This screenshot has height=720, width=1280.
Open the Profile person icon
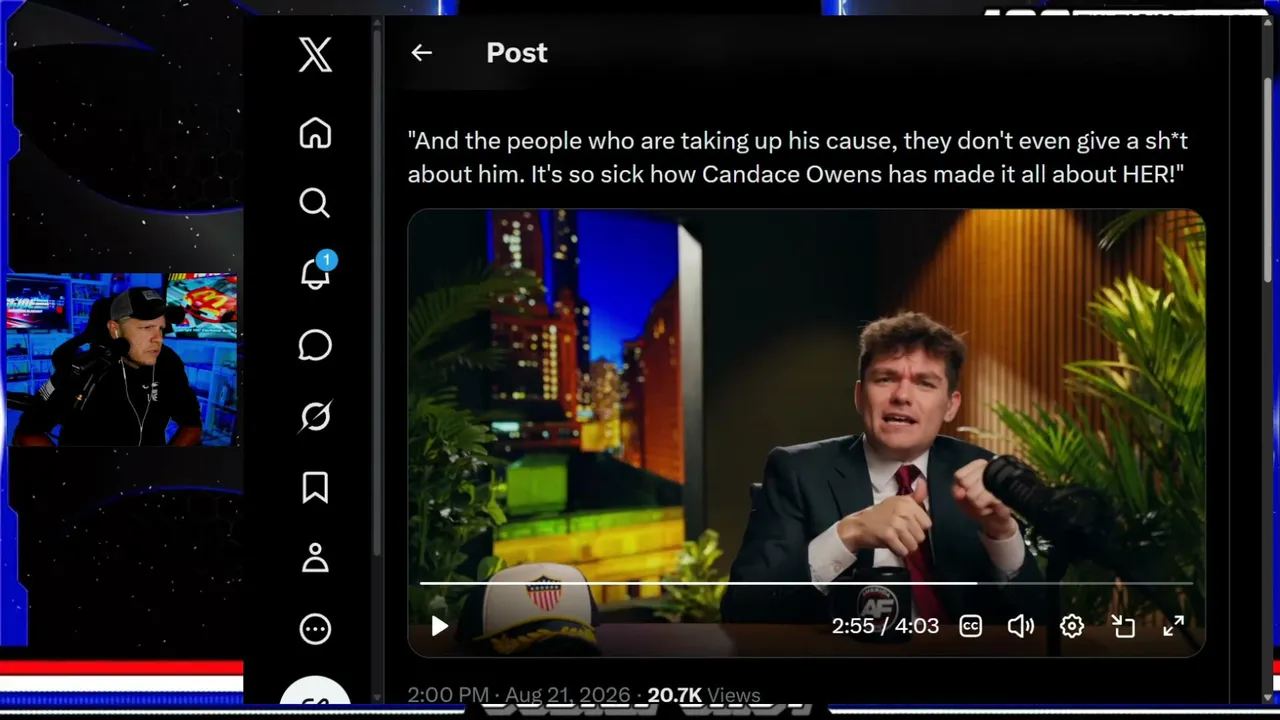pyautogui.click(x=315, y=558)
